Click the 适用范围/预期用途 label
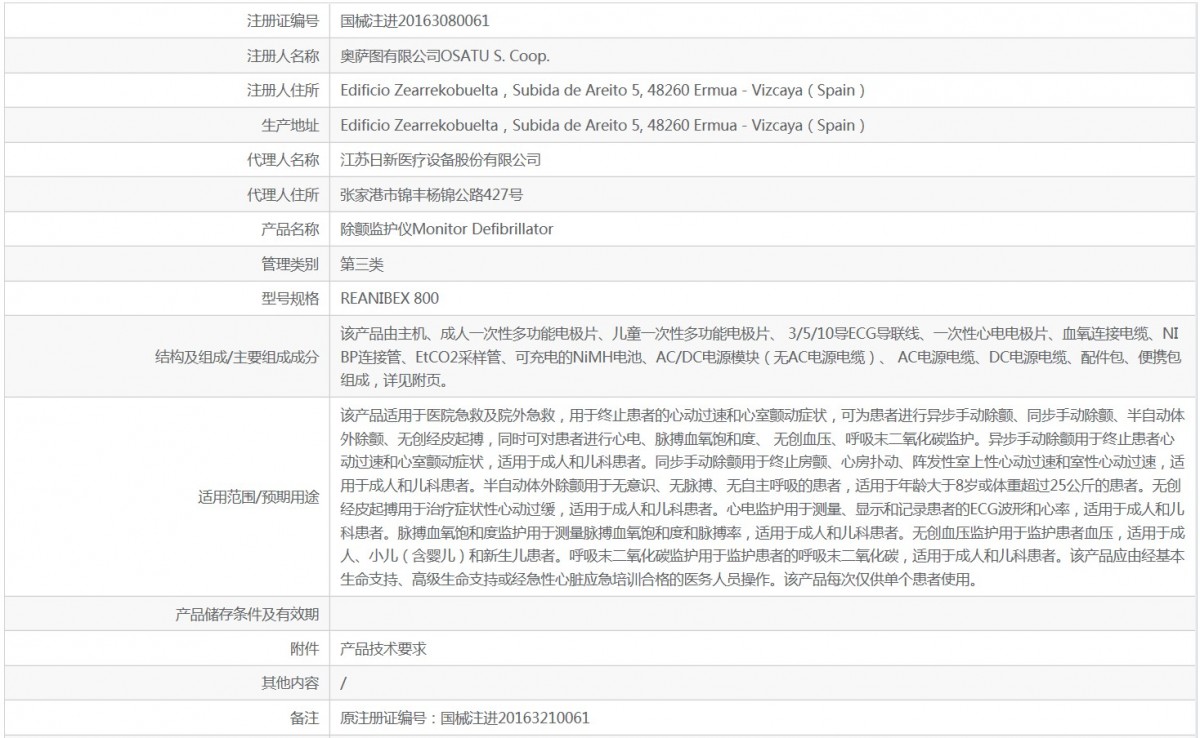Viewport: 1200px width, 738px height. click(258, 495)
